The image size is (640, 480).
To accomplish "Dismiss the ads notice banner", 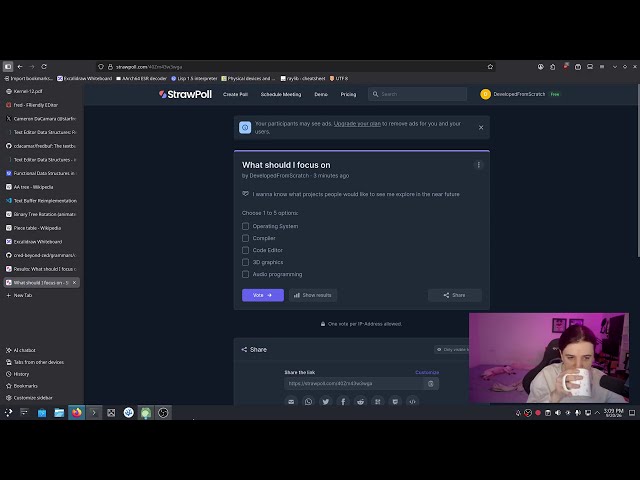I will click(481, 127).
